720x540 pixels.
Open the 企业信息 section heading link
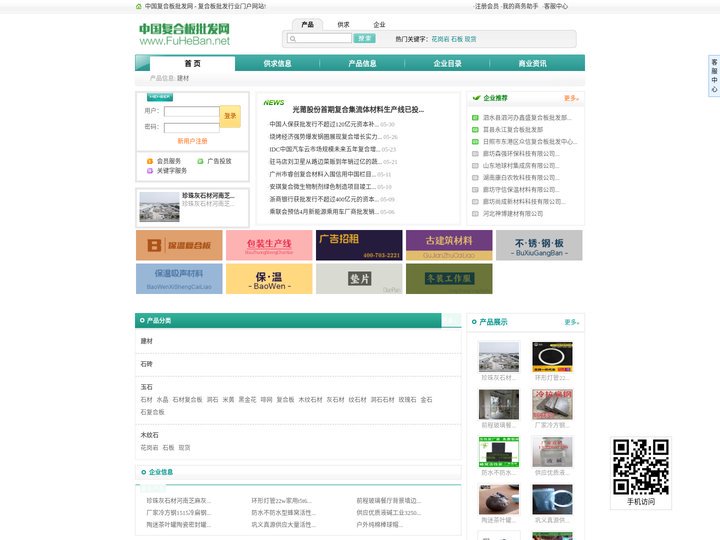pos(161,472)
